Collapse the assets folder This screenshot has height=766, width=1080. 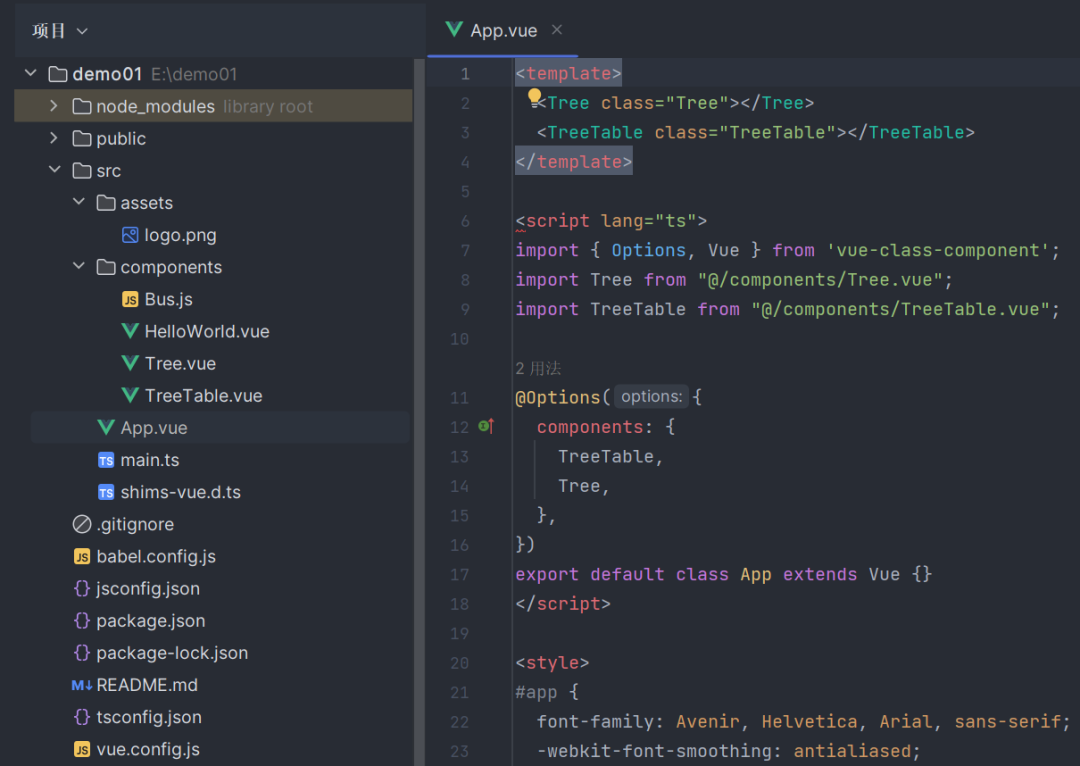coord(79,203)
